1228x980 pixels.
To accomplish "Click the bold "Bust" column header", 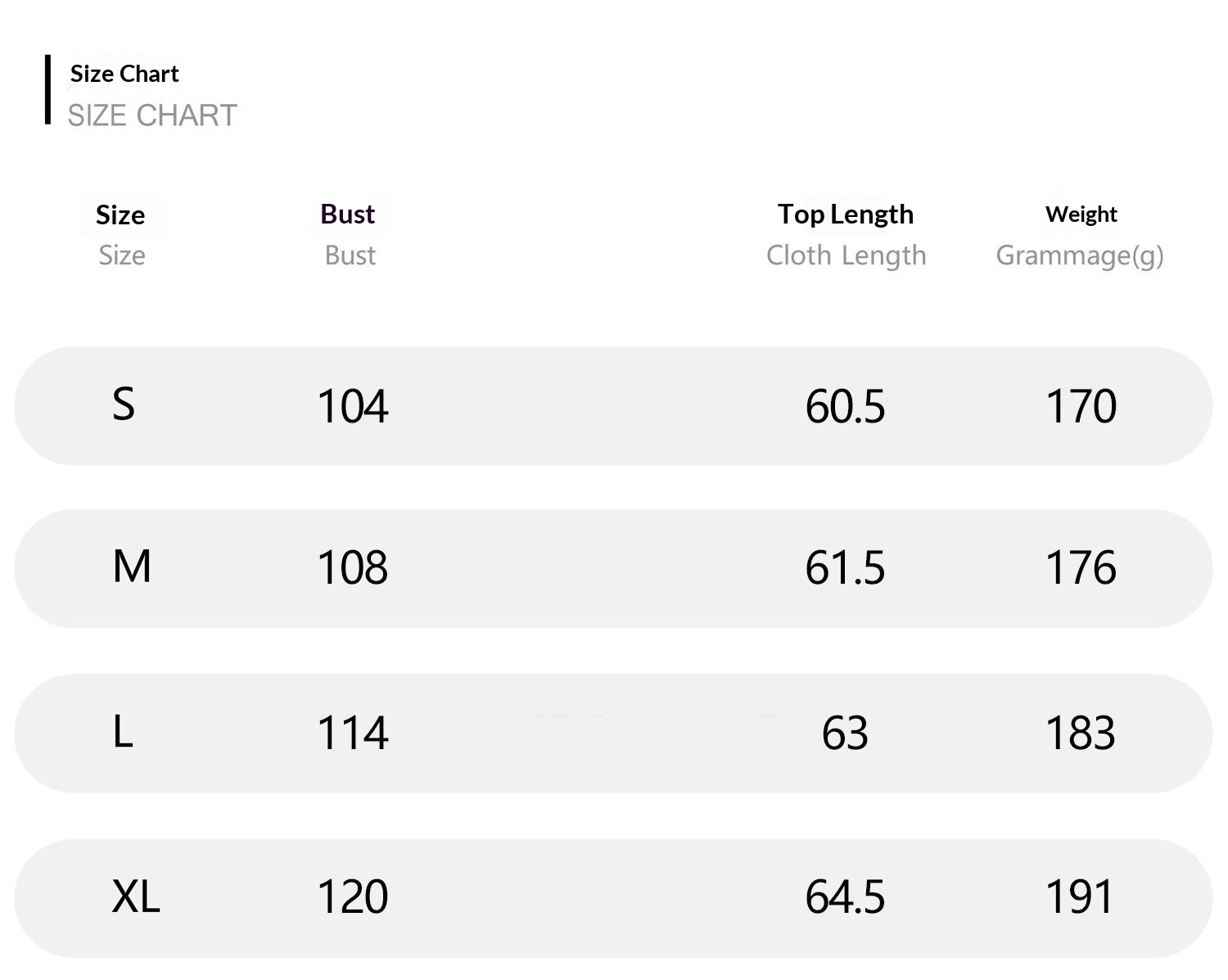I will (348, 214).
